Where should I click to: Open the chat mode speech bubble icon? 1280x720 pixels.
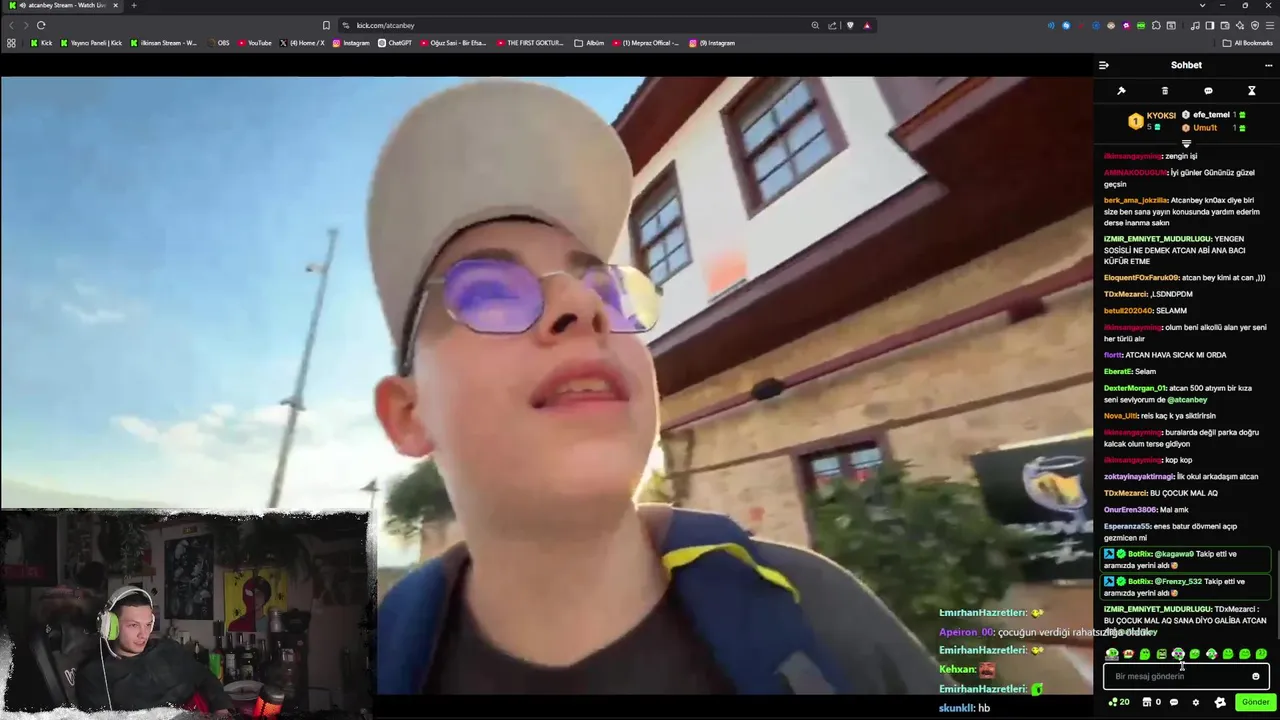coord(1208,91)
